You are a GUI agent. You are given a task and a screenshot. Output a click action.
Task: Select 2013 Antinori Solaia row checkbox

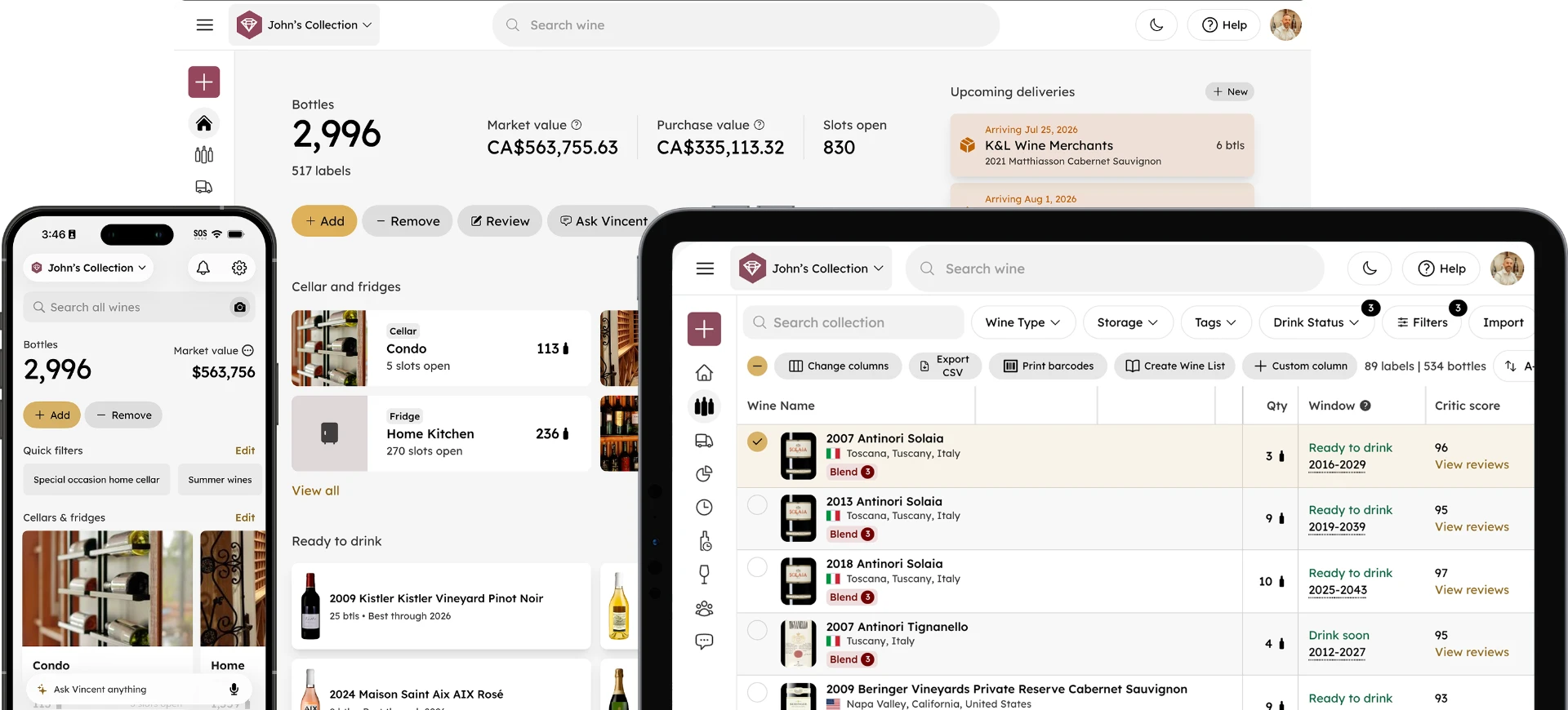click(x=758, y=505)
